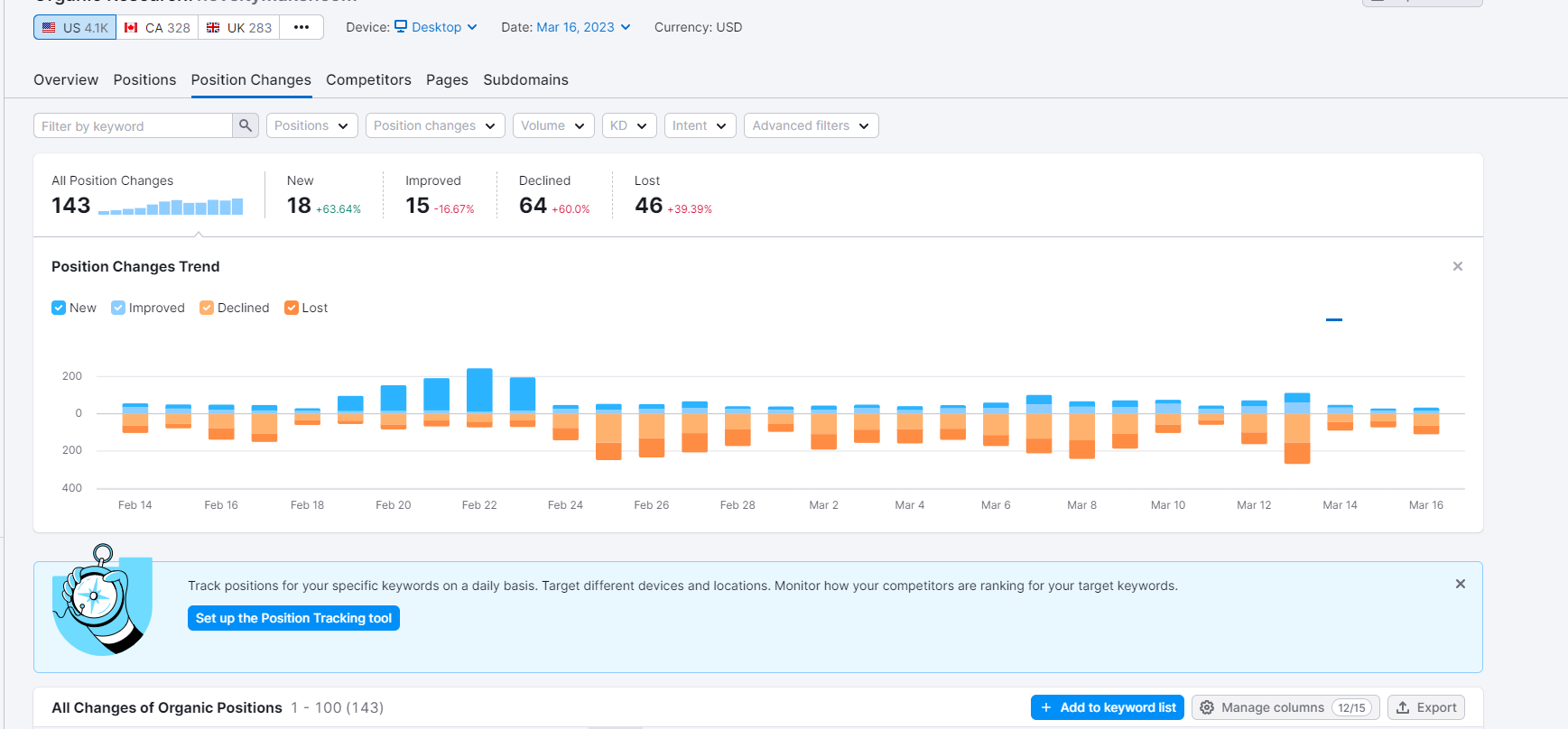Viewport: 1568px width, 729px height.
Task: Expand the Positions filter dropdown
Action: click(x=312, y=125)
